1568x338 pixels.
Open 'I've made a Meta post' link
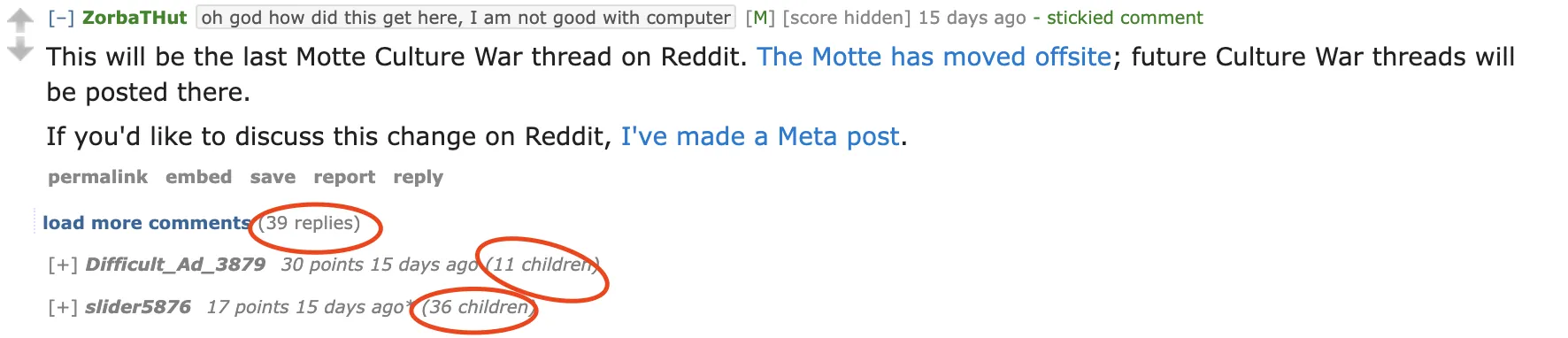760,136
